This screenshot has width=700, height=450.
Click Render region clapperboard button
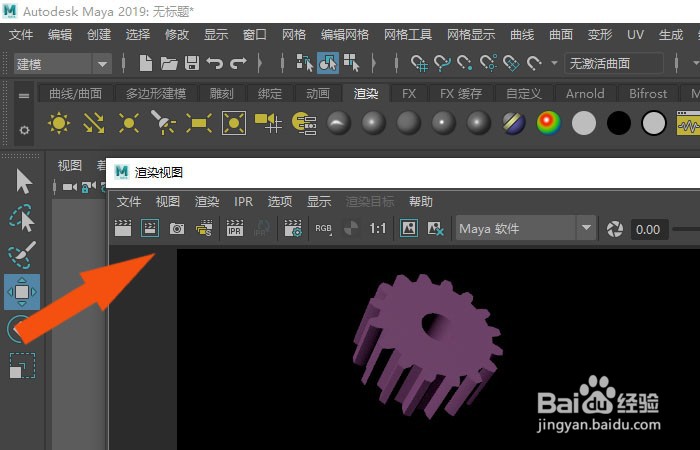click(x=150, y=228)
